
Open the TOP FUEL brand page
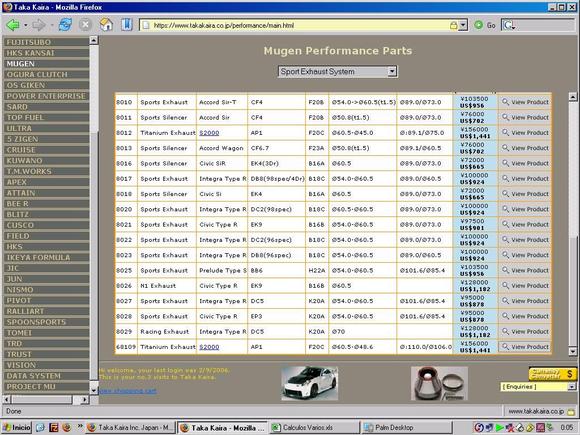point(46,117)
